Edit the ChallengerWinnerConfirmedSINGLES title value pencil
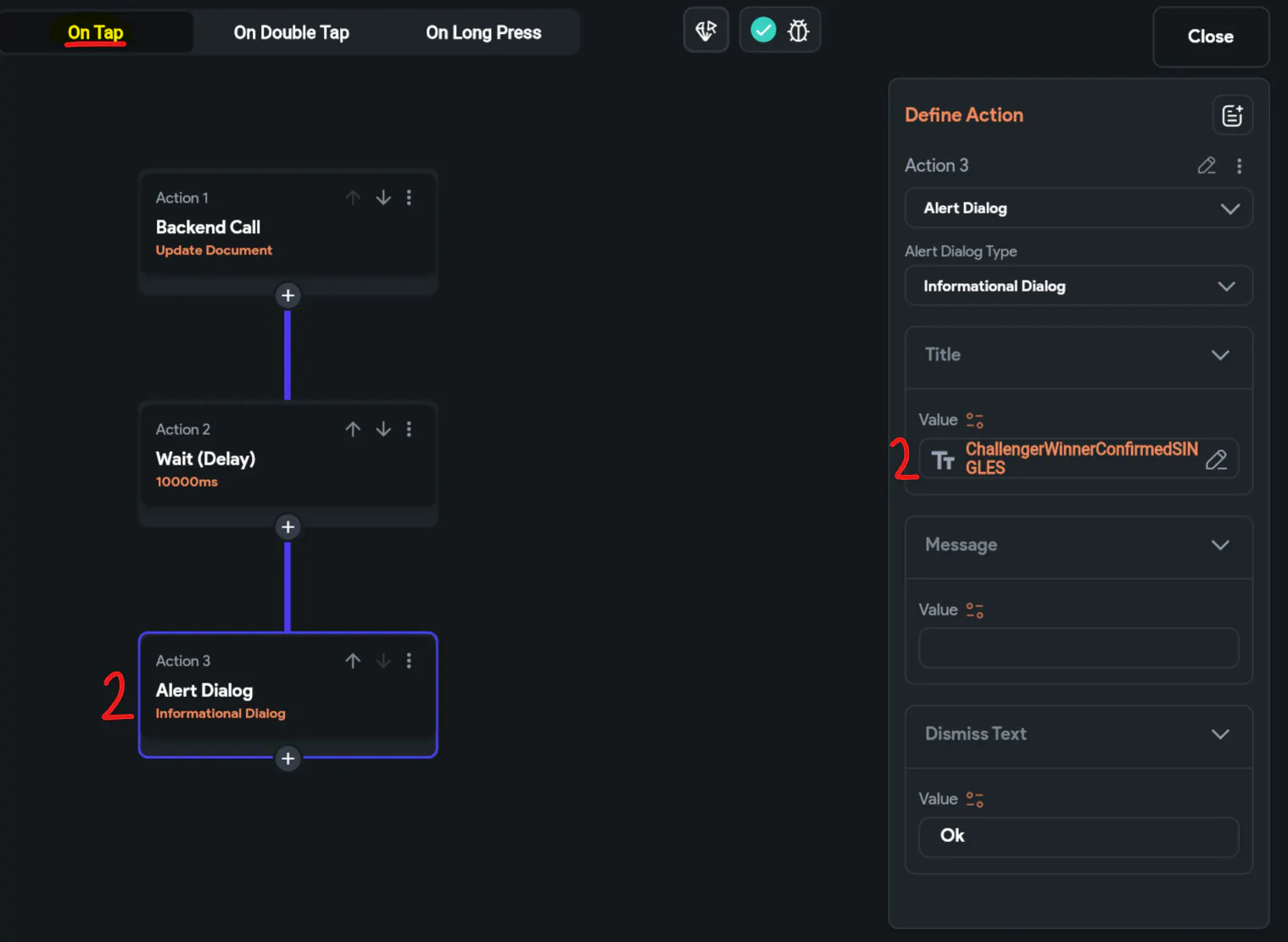The image size is (1288, 942). [1216, 460]
